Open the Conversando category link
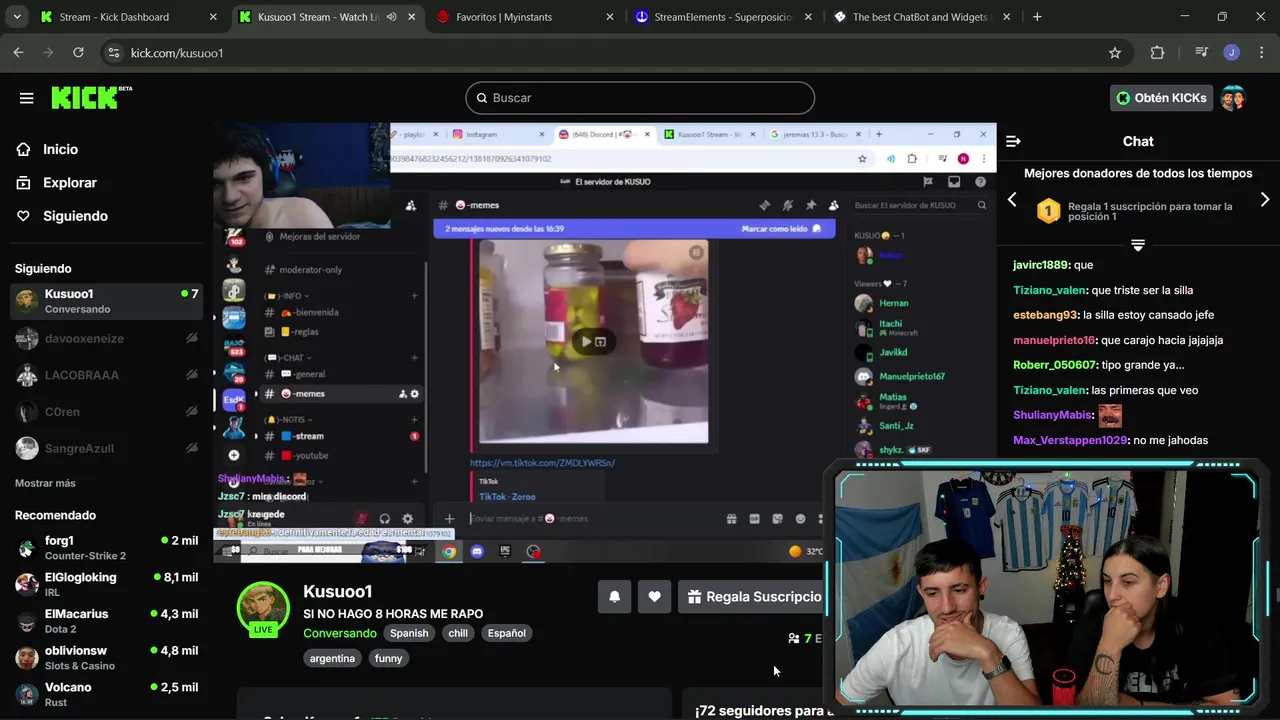The width and height of the screenshot is (1280, 720). [x=340, y=633]
